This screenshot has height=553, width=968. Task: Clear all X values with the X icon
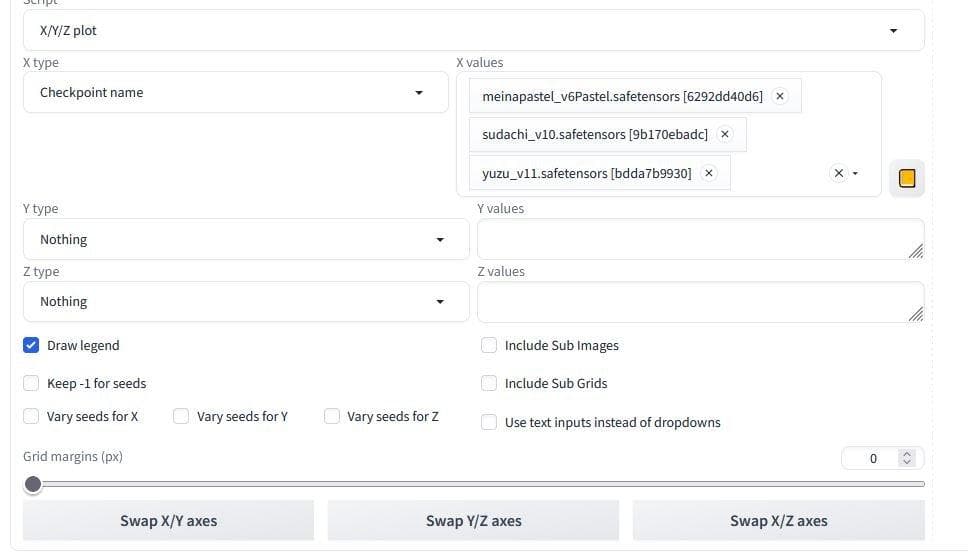[838, 174]
